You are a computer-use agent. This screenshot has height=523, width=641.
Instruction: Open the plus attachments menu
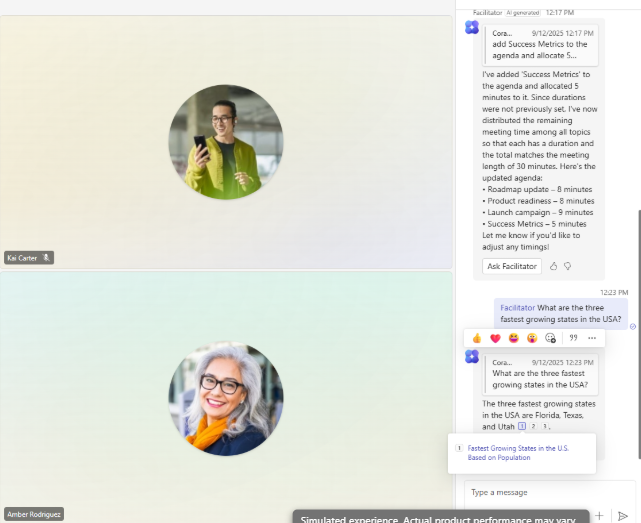(x=599, y=515)
